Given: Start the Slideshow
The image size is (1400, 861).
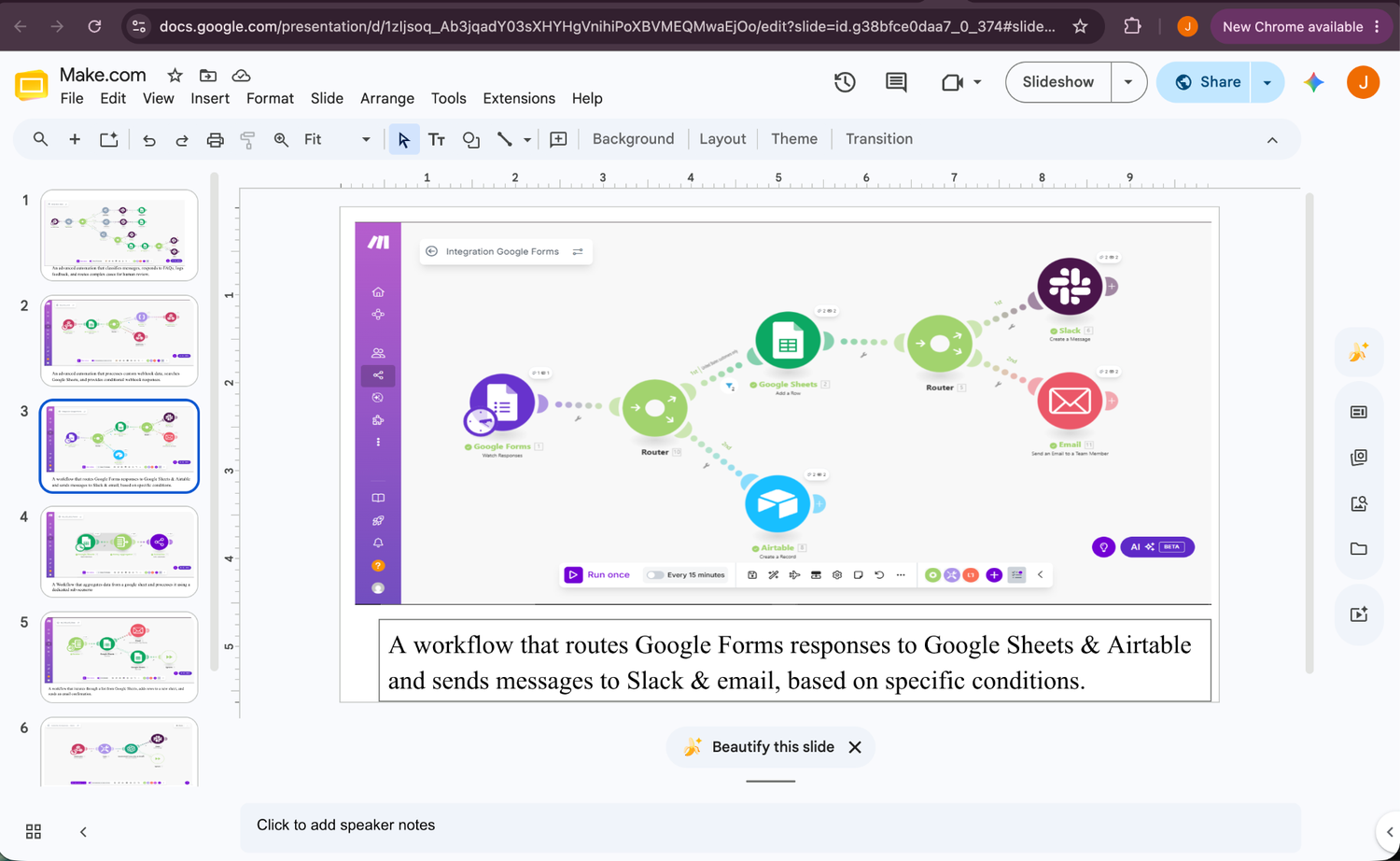Looking at the screenshot, I should [x=1058, y=82].
